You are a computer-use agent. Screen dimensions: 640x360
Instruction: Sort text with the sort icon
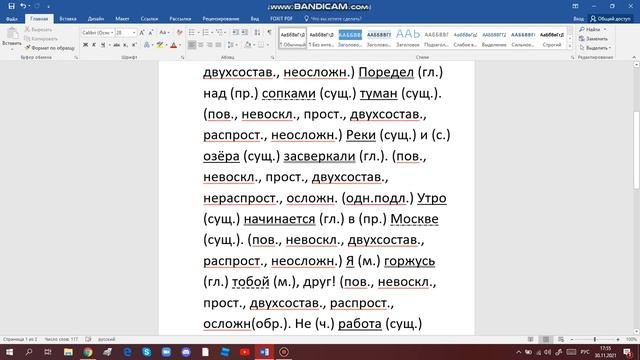pyautogui.click(x=257, y=32)
